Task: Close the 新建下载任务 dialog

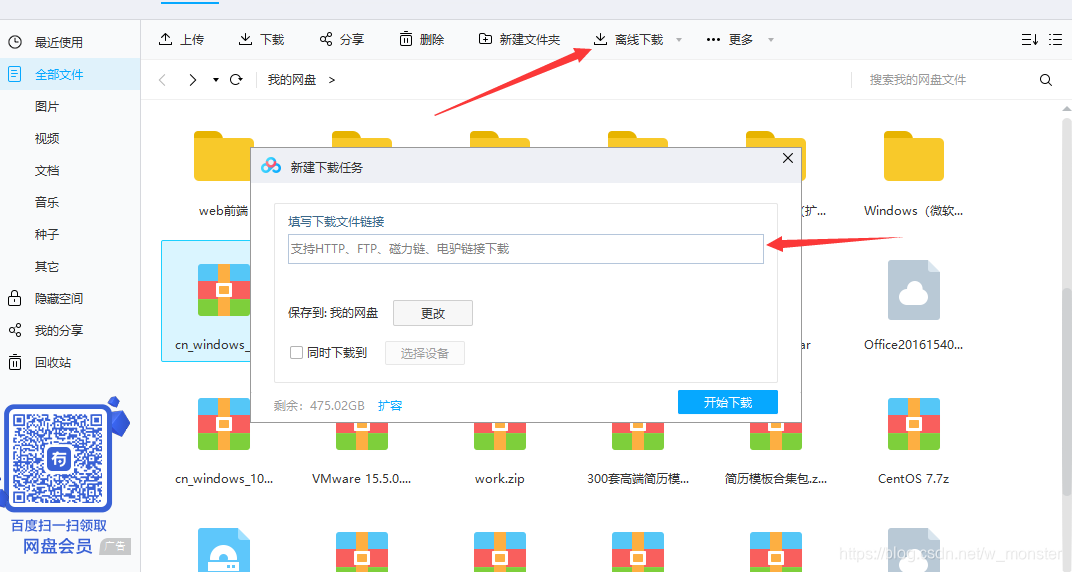Action: 788,159
